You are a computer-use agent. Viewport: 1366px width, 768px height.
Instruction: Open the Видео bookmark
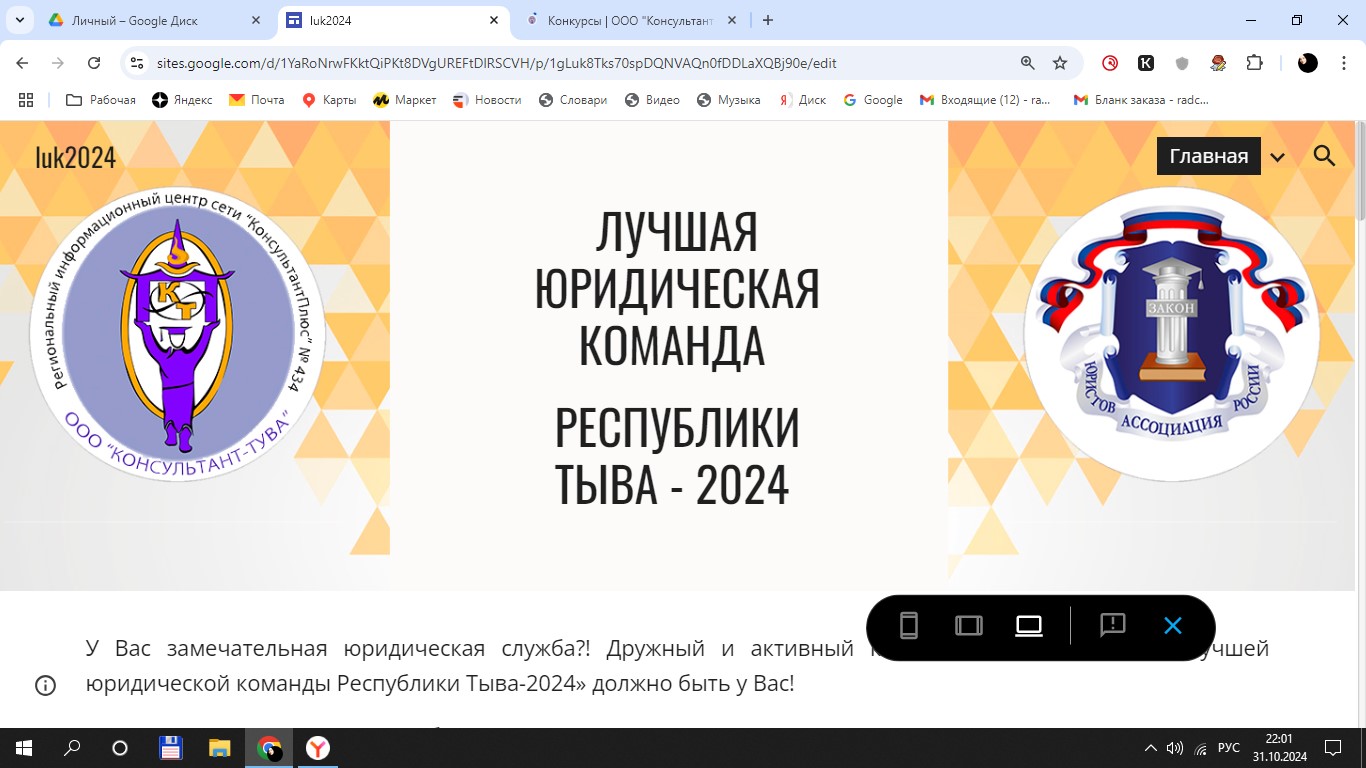(x=652, y=100)
